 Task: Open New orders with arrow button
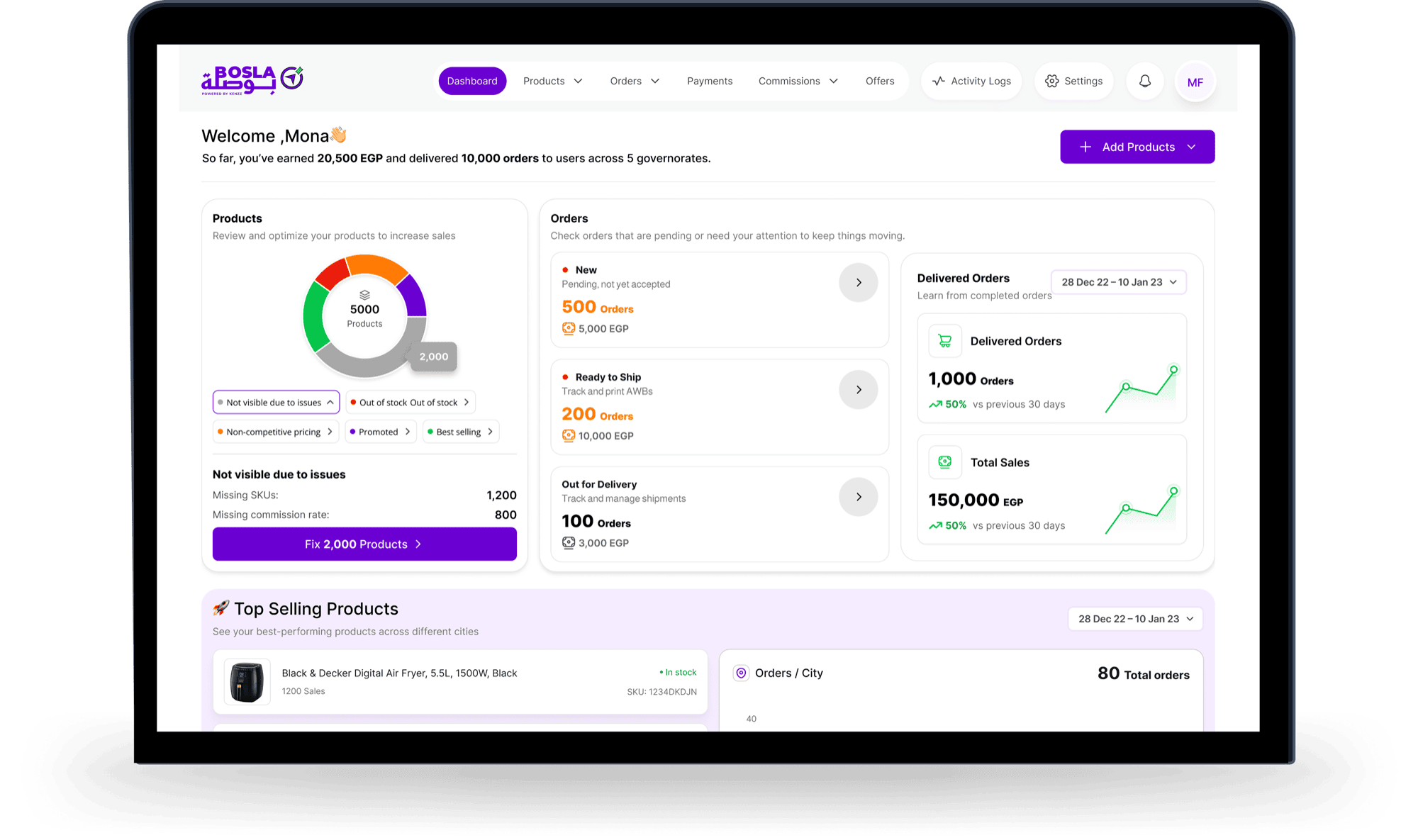coord(859,282)
